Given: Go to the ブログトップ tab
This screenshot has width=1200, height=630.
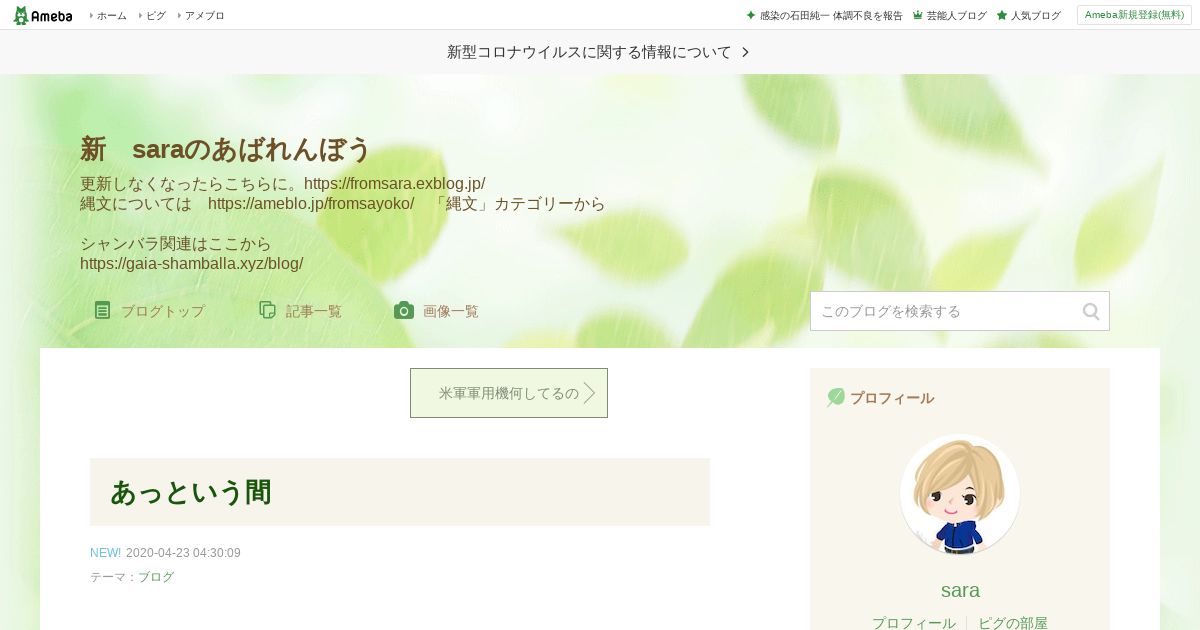Looking at the screenshot, I should click(162, 311).
